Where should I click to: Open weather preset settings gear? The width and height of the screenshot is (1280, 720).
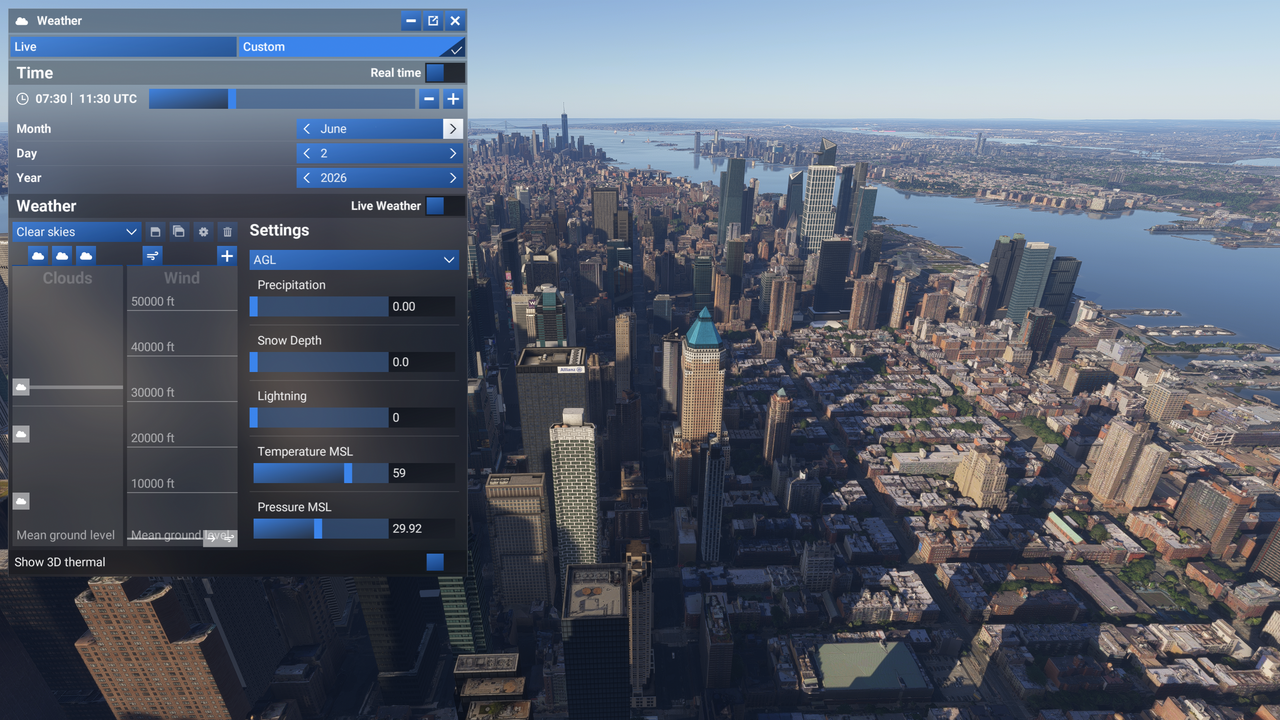203,232
